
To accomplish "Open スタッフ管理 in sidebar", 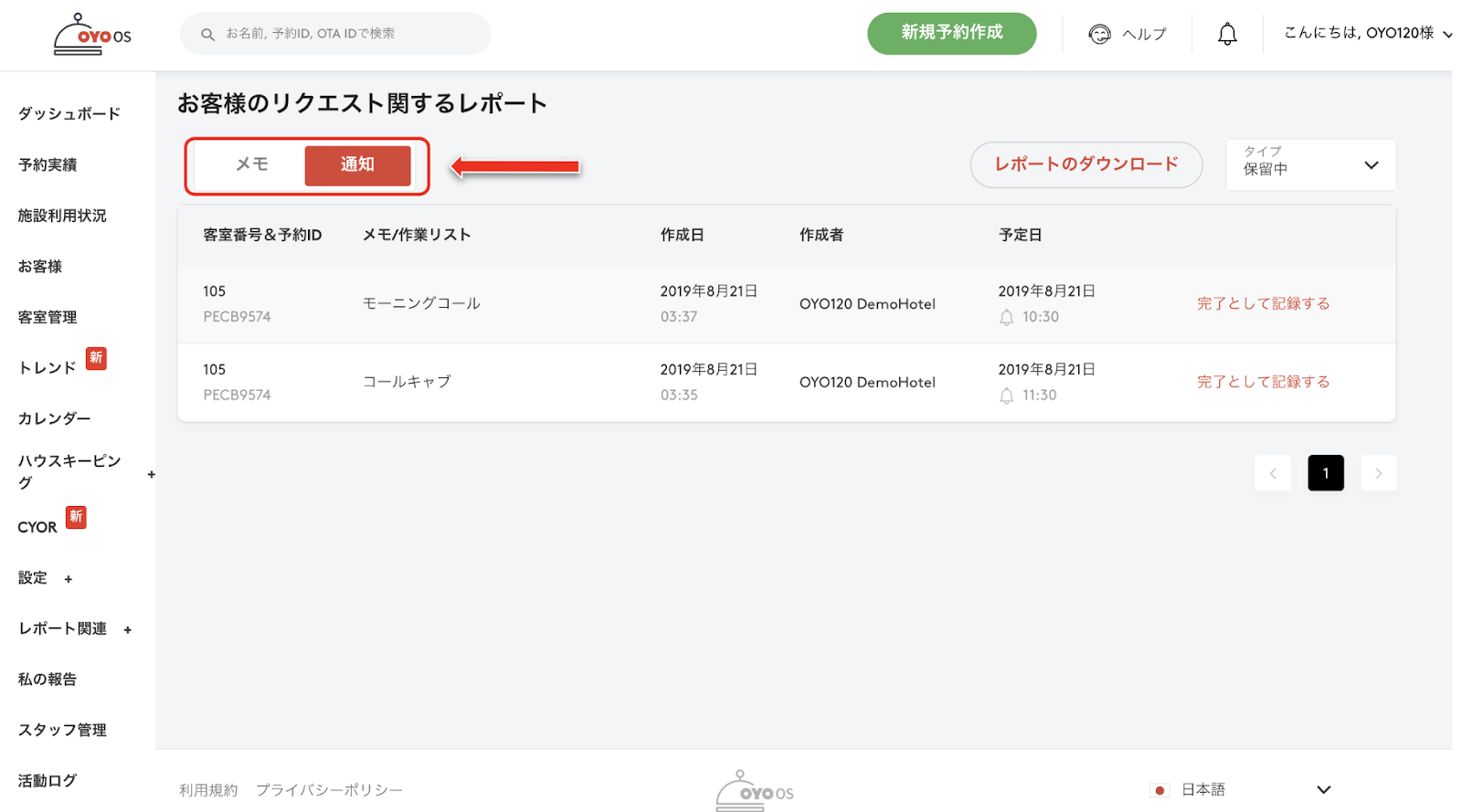I will point(62,731).
